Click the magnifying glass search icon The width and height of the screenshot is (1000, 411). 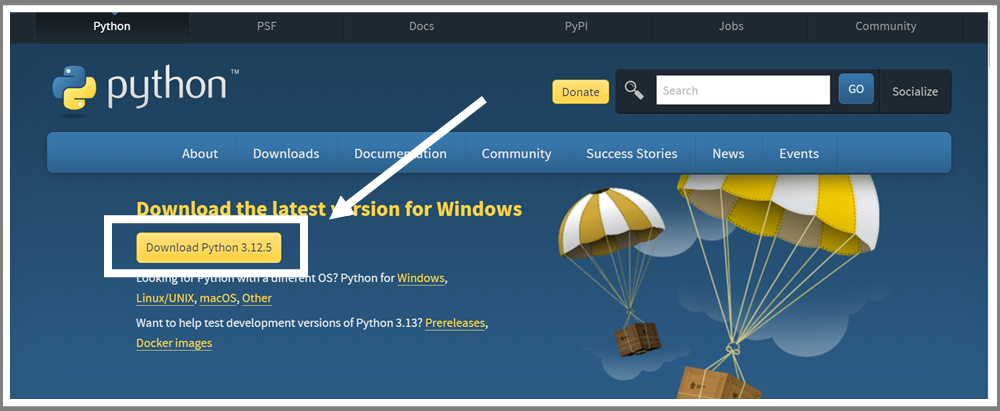[x=634, y=91]
